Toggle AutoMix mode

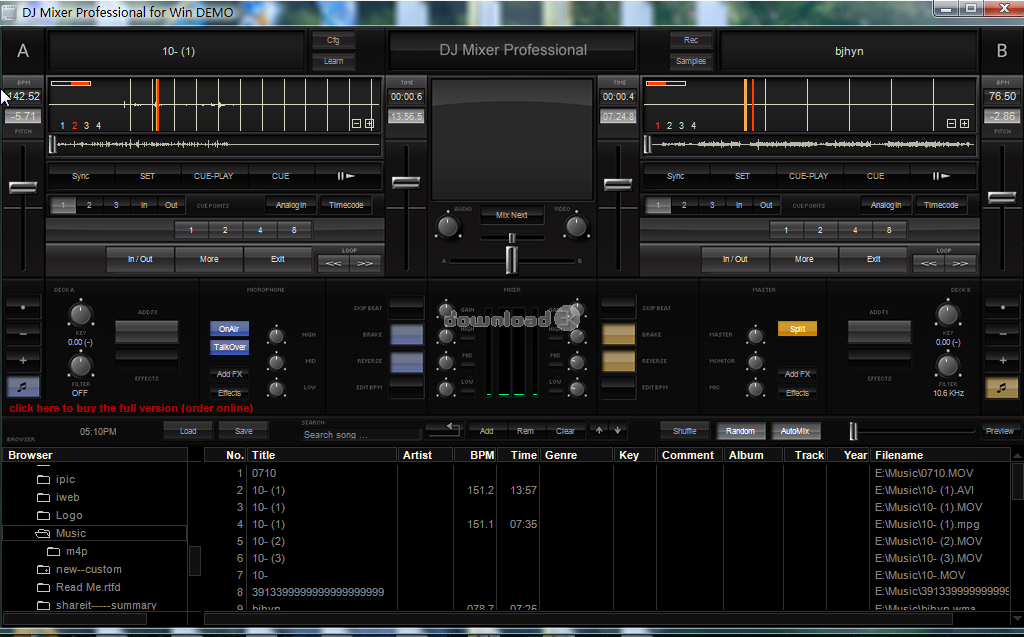coord(795,431)
